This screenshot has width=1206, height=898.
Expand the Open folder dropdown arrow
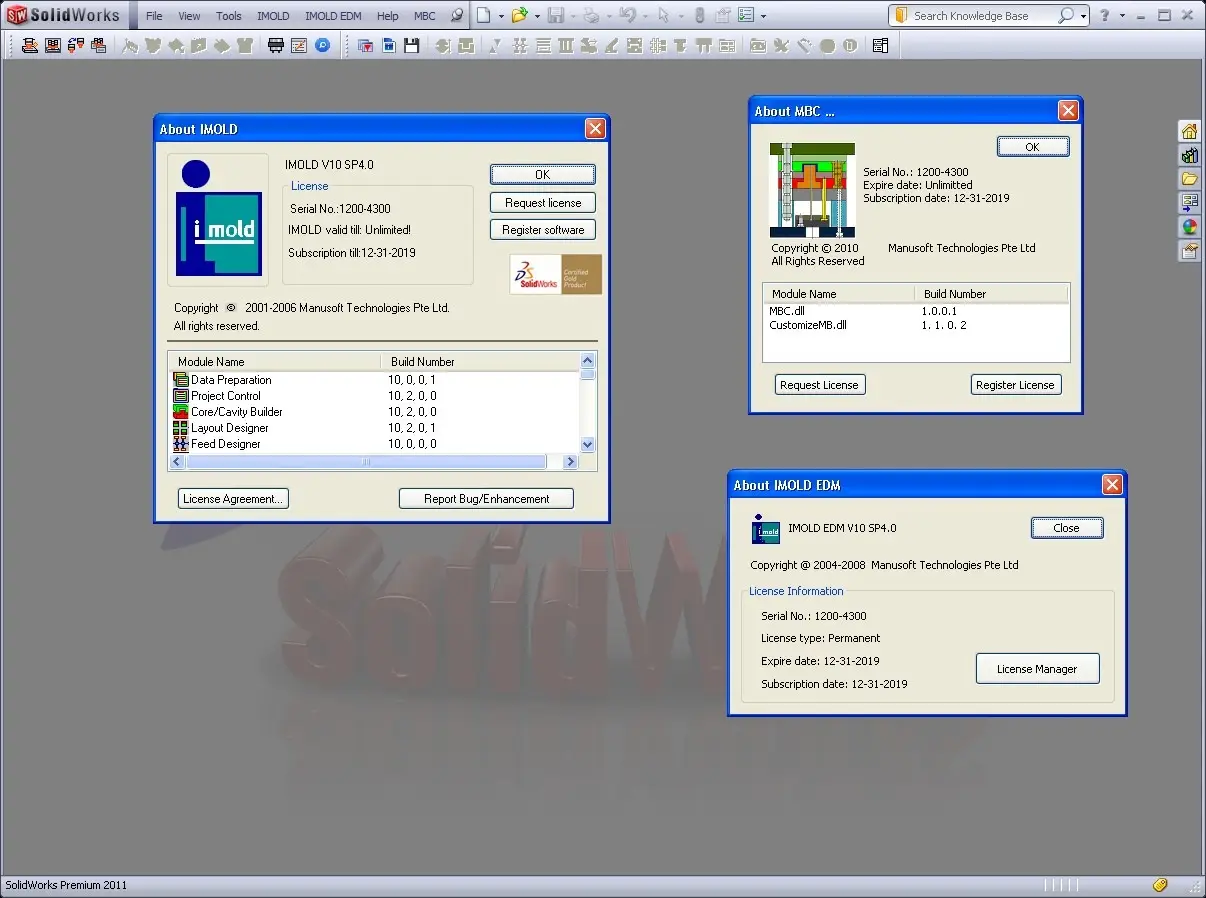click(537, 16)
